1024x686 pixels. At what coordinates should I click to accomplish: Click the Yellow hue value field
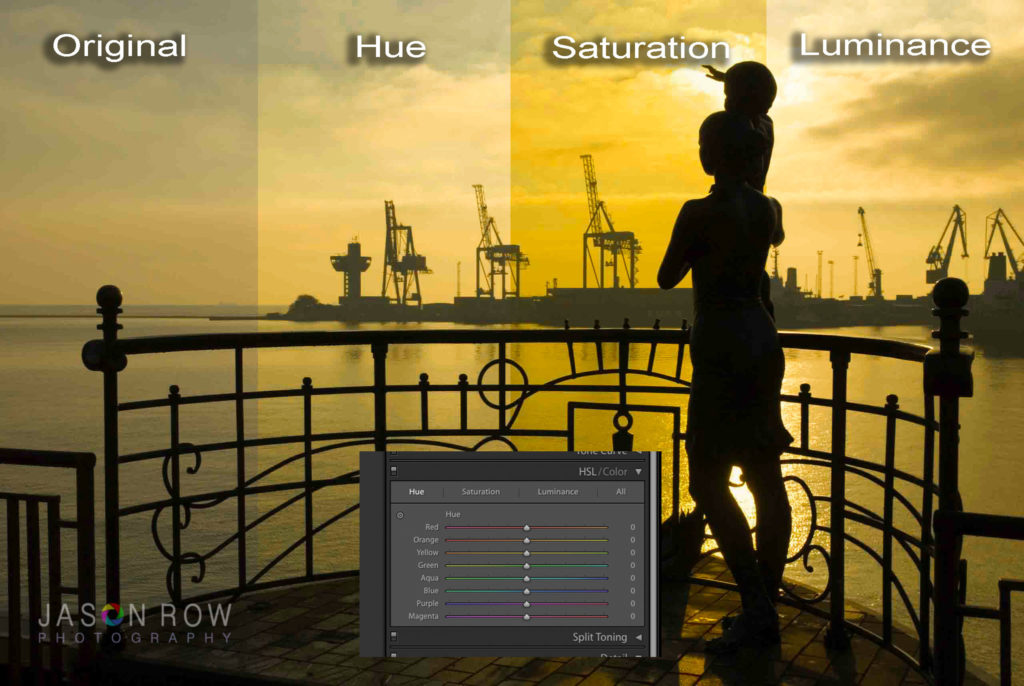632,553
